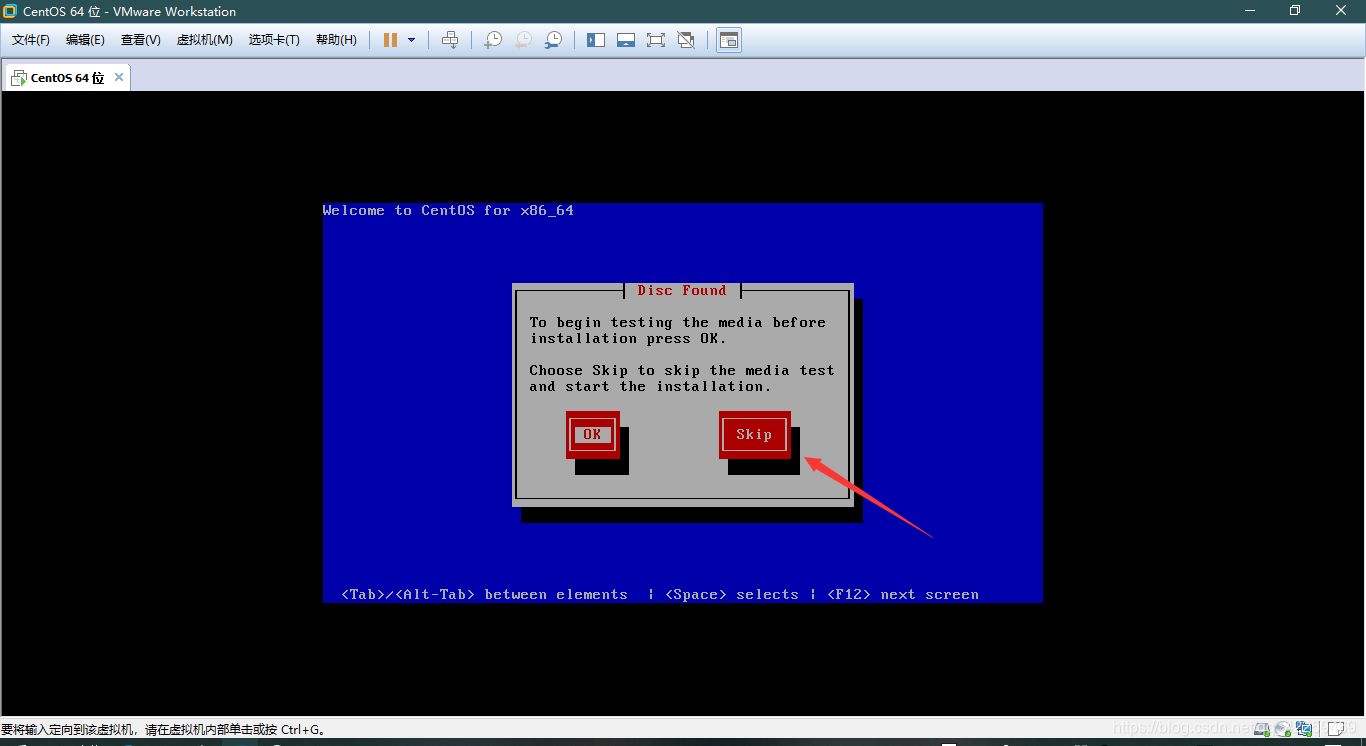Pause the virtual machine with the orange pause icon
1366x746 pixels.
tap(390, 40)
